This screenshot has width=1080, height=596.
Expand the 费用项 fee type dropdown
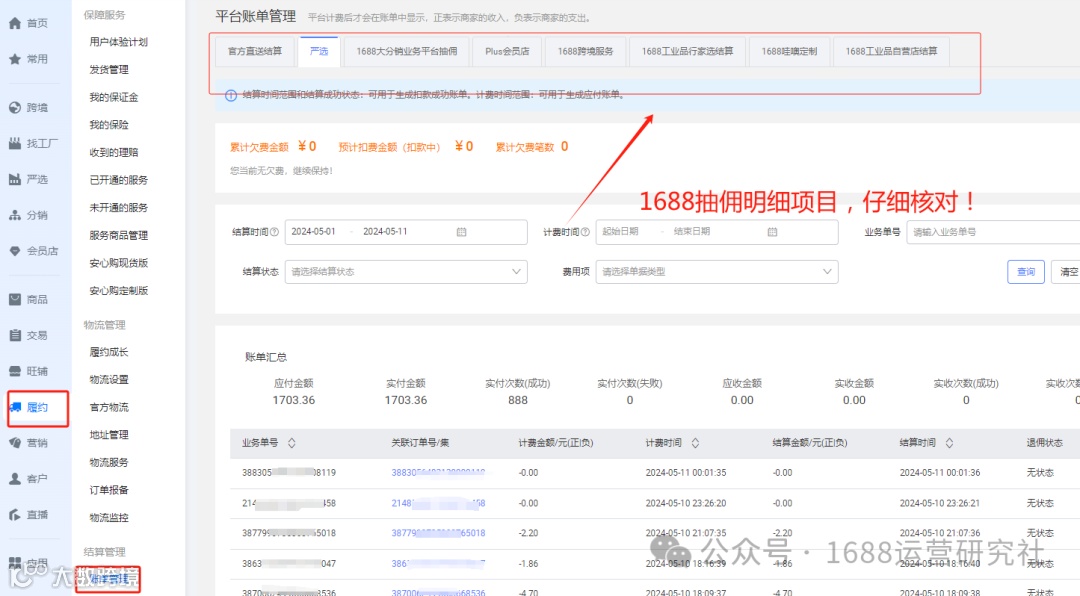717,271
